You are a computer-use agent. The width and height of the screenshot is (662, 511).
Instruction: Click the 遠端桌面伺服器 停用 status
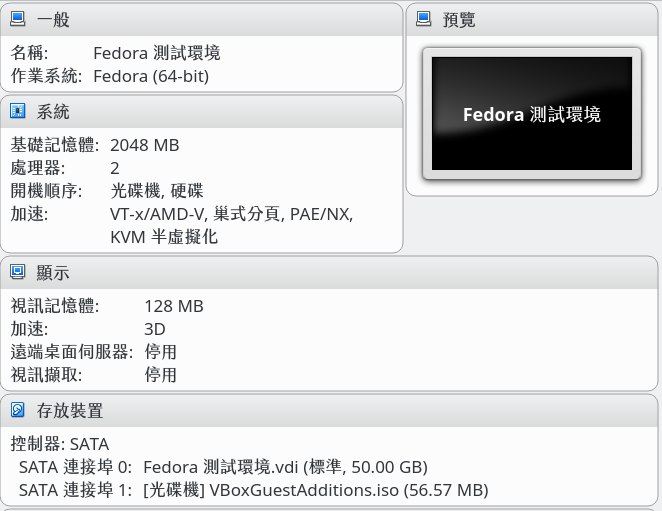point(160,352)
